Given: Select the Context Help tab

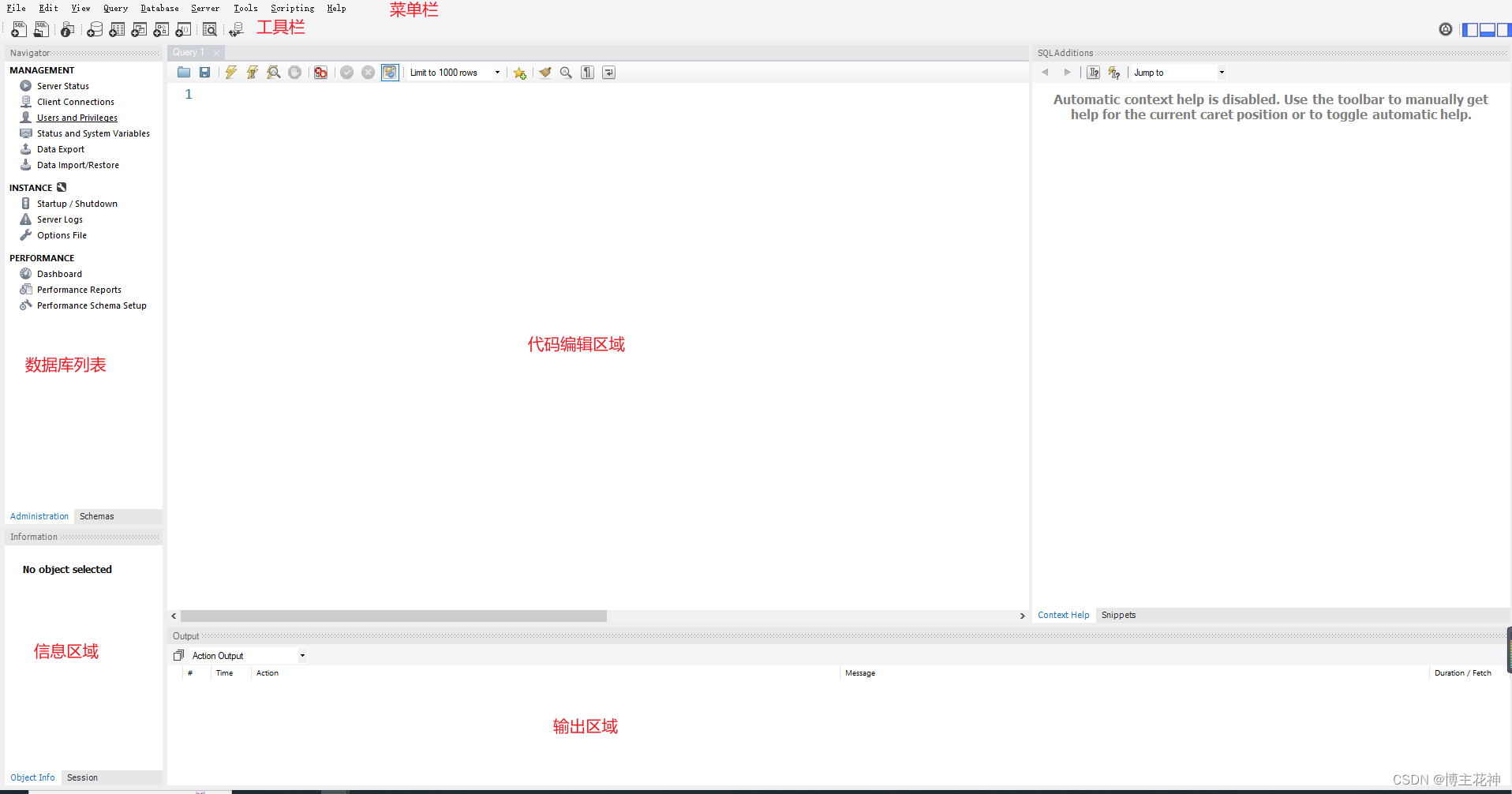Looking at the screenshot, I should [x=1063, y=615].
